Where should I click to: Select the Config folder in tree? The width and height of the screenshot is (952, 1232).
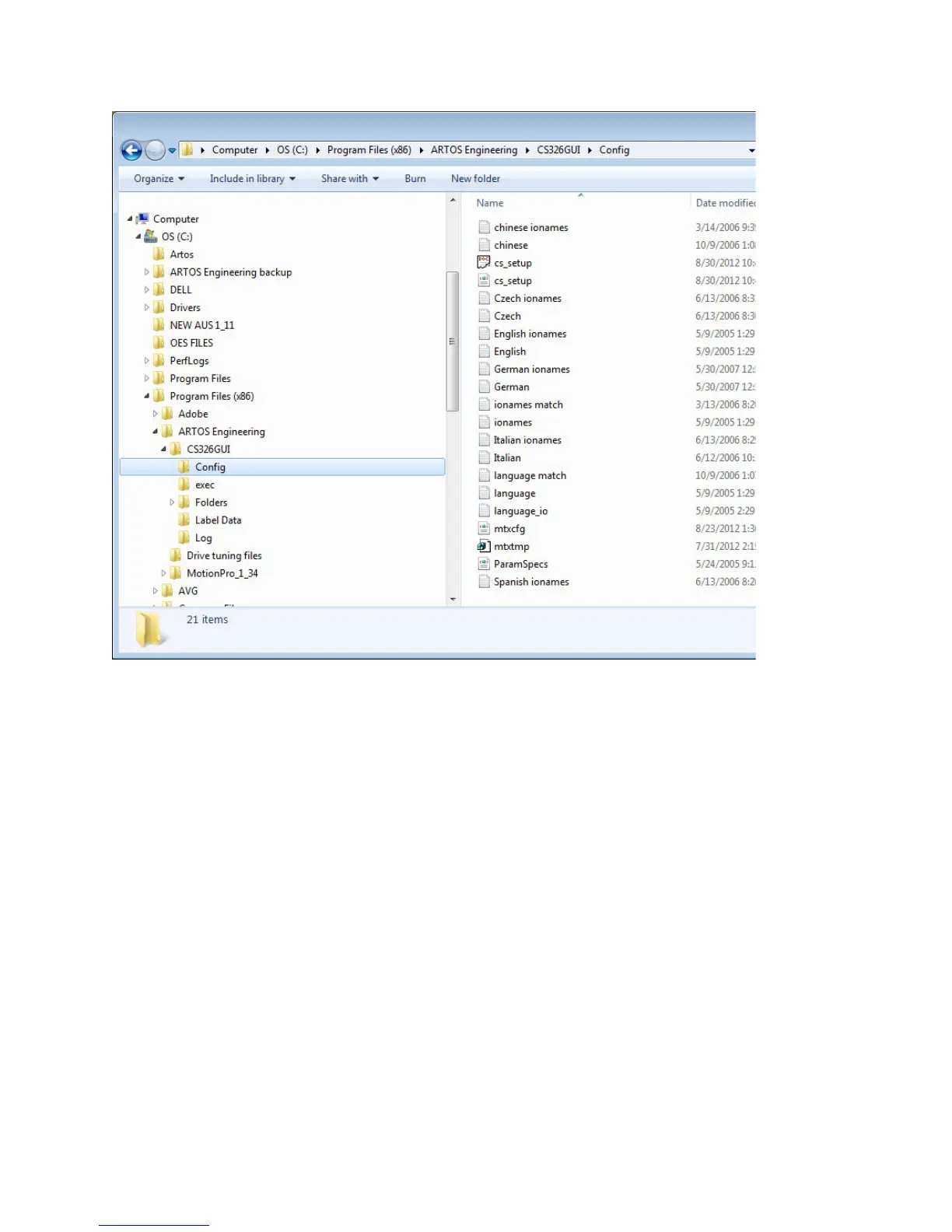tap(210, 467)
